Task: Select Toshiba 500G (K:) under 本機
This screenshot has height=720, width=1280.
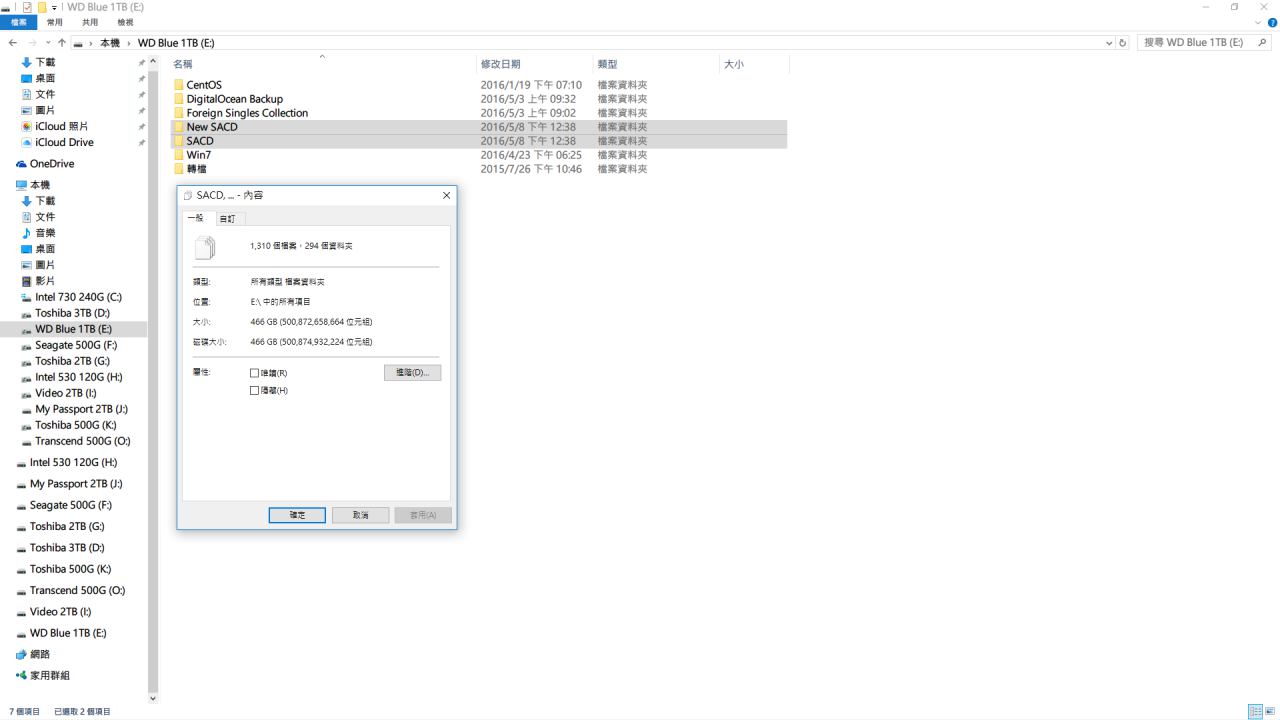Action: point(75,425)
